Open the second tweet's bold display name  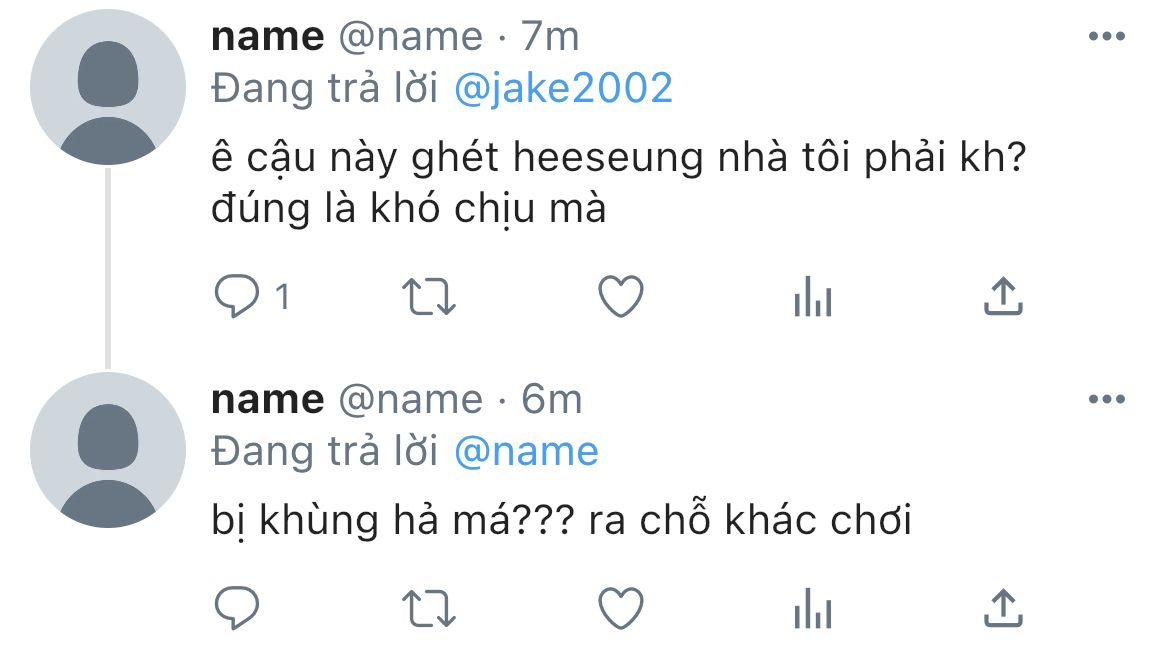268,400
